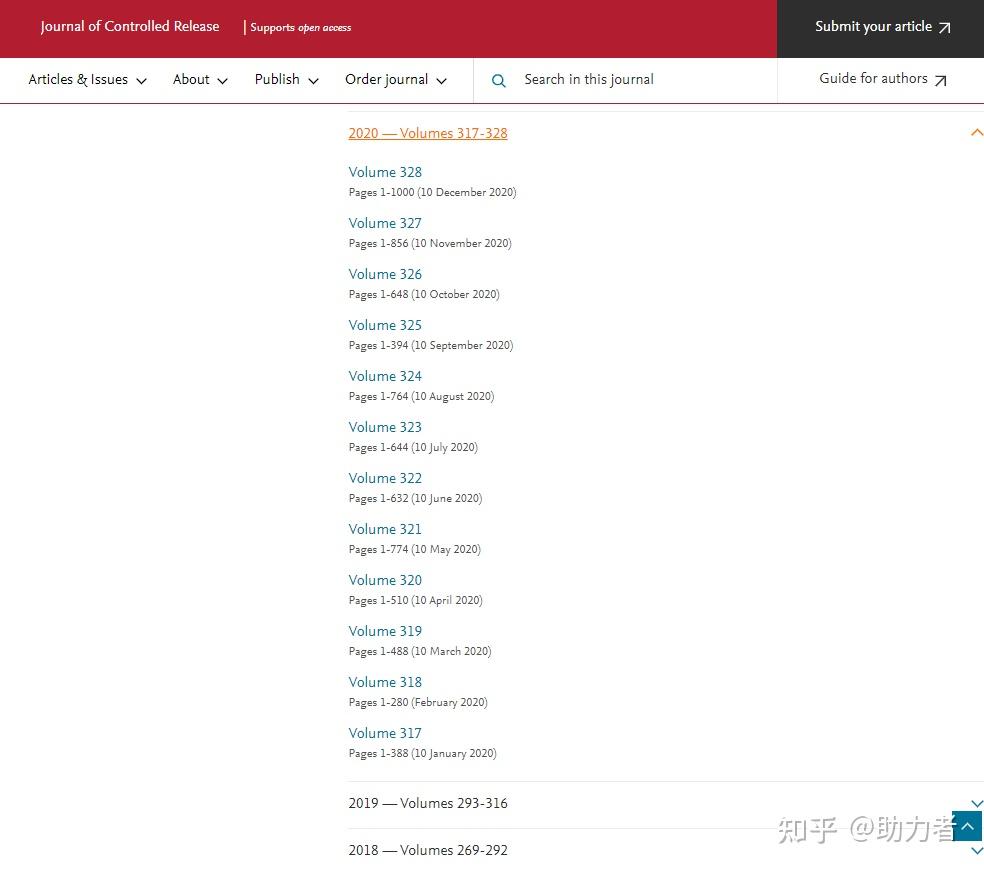Open the Order journal dropdown menu
Screen dimensions: 984x869
[x=396, y=80]
